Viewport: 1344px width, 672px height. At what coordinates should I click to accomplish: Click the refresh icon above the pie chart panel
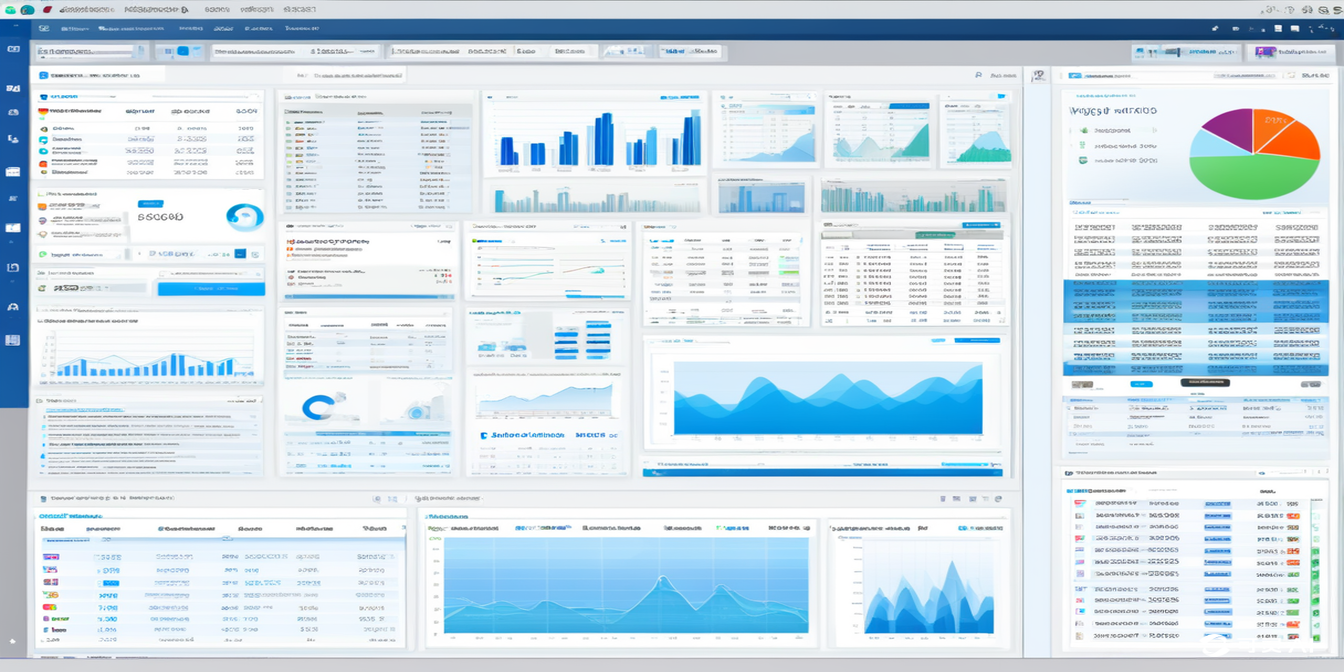point(1291,75)
